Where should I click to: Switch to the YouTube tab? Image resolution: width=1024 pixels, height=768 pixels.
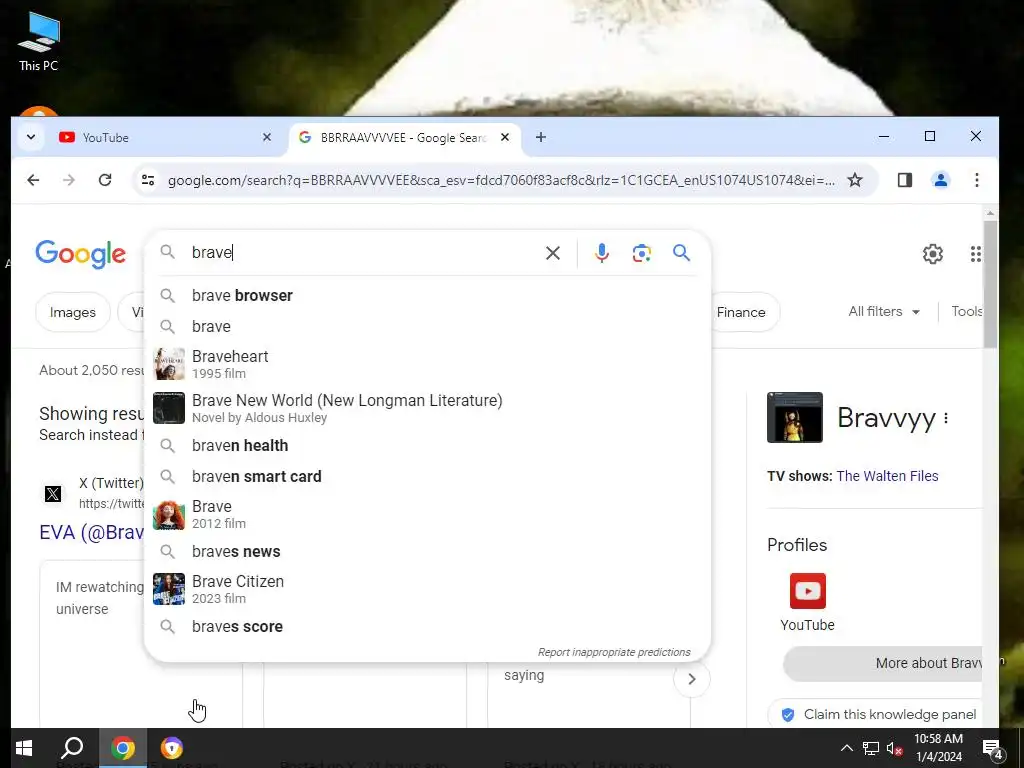coord(163,138)
